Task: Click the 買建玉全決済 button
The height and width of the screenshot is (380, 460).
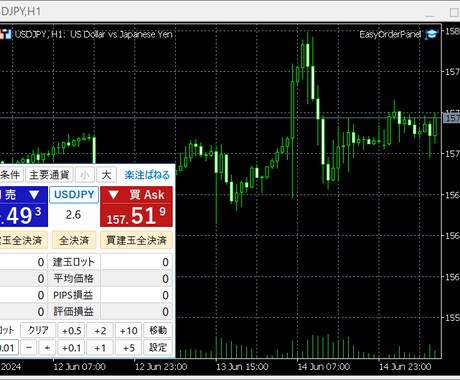Action: tap(136, 240)
